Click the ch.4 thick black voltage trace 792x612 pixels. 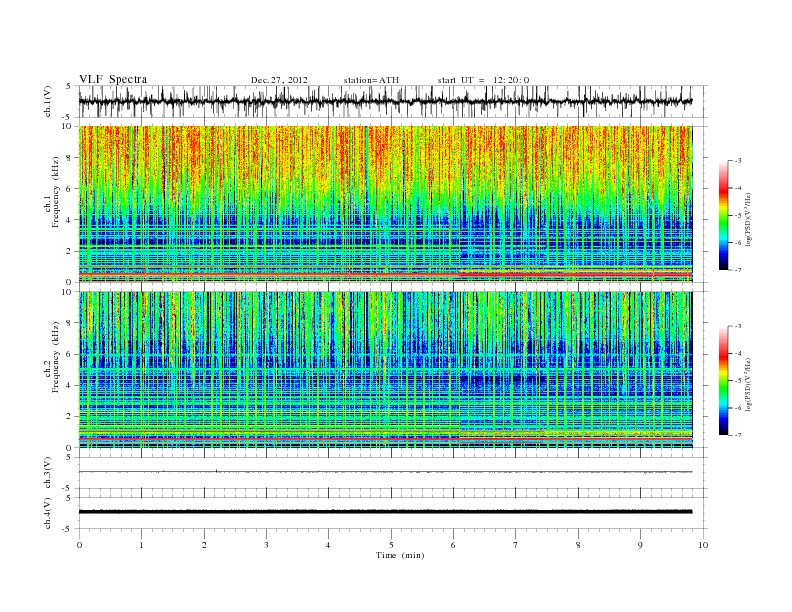385,512
